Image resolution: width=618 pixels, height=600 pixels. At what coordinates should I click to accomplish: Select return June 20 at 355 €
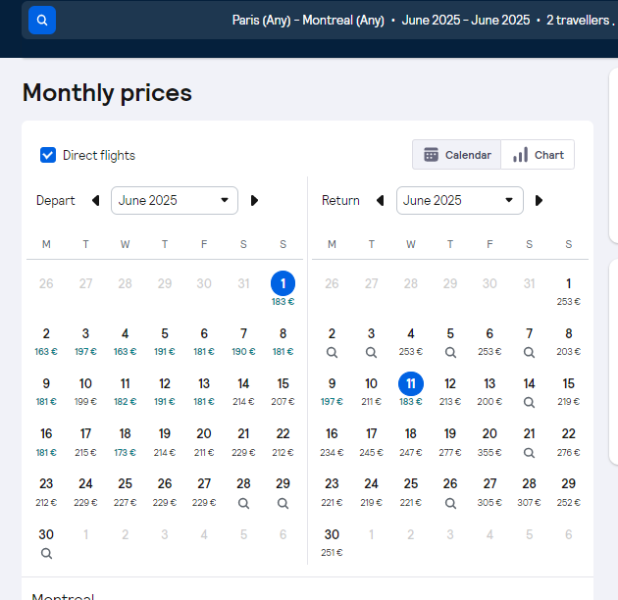pyautogui.click(x=490, y=442)
